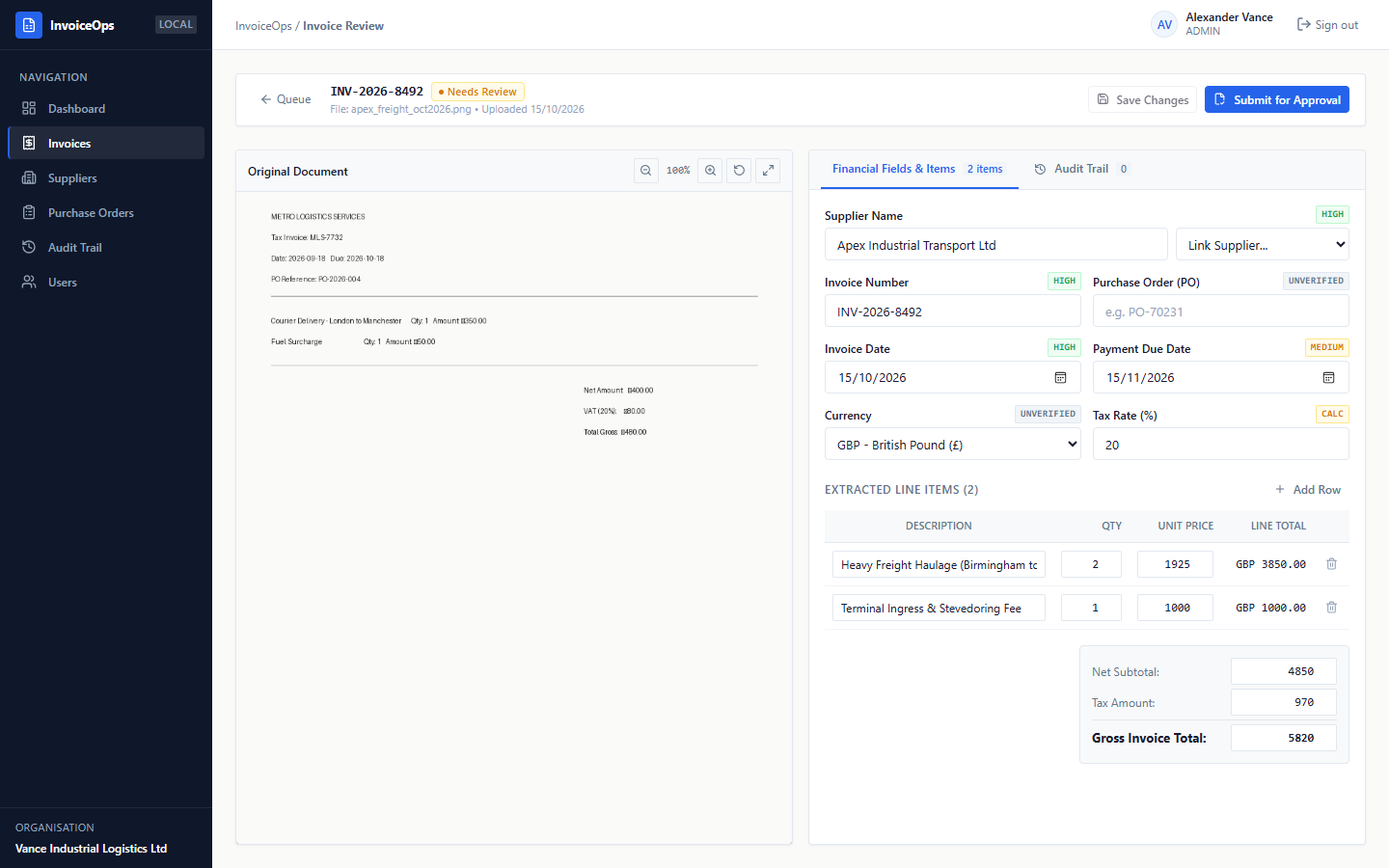Edit Terminal Ingress & Stevedoring description

tap(939, 609)
